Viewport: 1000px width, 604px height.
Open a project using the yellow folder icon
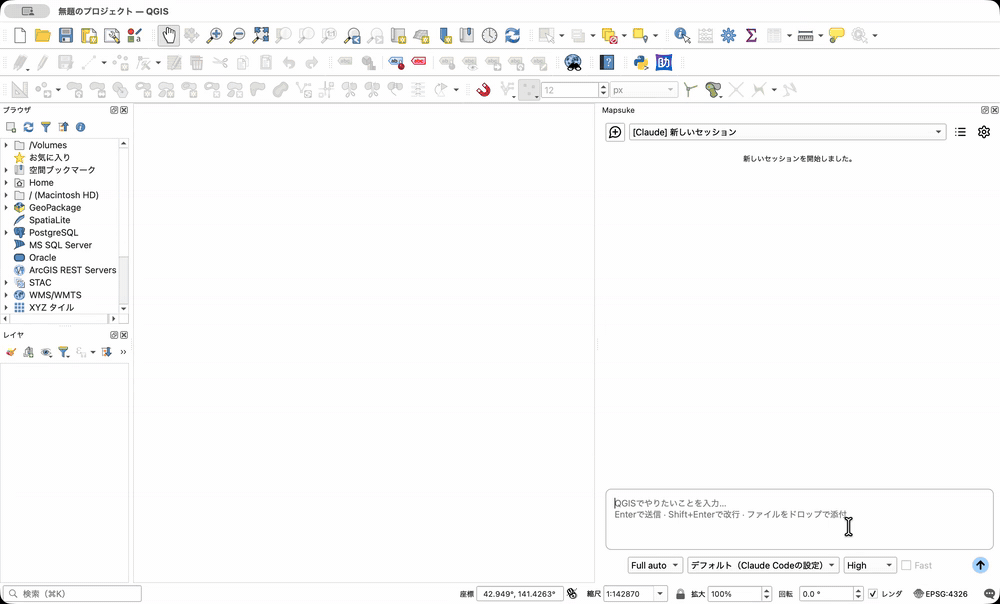(x=43, y=35)
